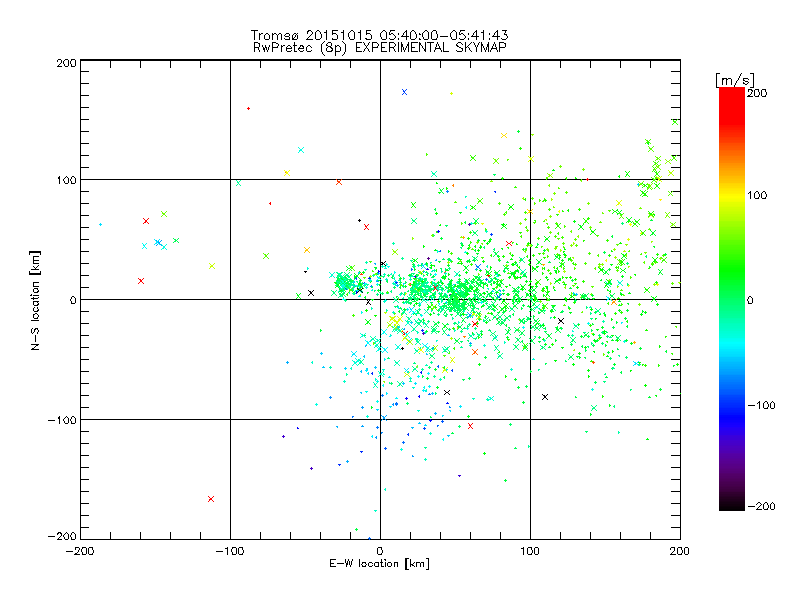Click the "[m/s]" colorbar unit label
The image size is (800, 600).
[x=735, y=80]
